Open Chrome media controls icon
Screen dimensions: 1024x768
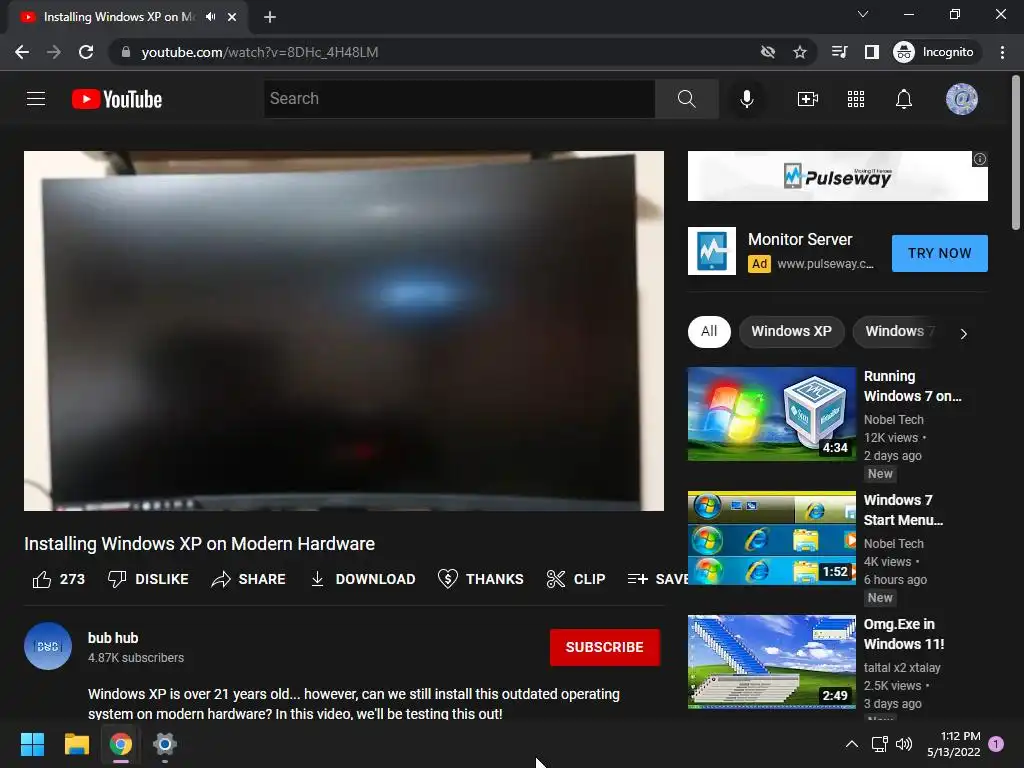(839, 52)
